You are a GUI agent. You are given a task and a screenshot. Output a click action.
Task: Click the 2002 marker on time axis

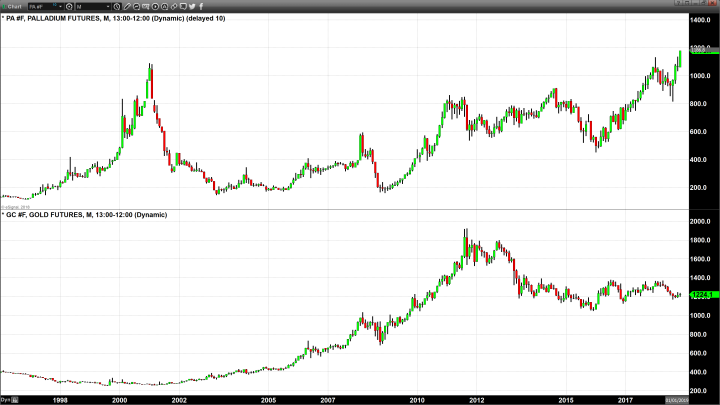point(179,398)
